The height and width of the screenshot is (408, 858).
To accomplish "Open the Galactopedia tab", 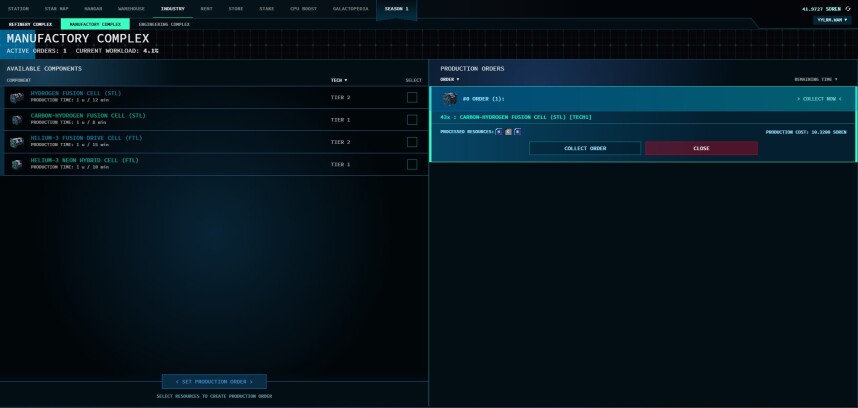I will point(351,9).
